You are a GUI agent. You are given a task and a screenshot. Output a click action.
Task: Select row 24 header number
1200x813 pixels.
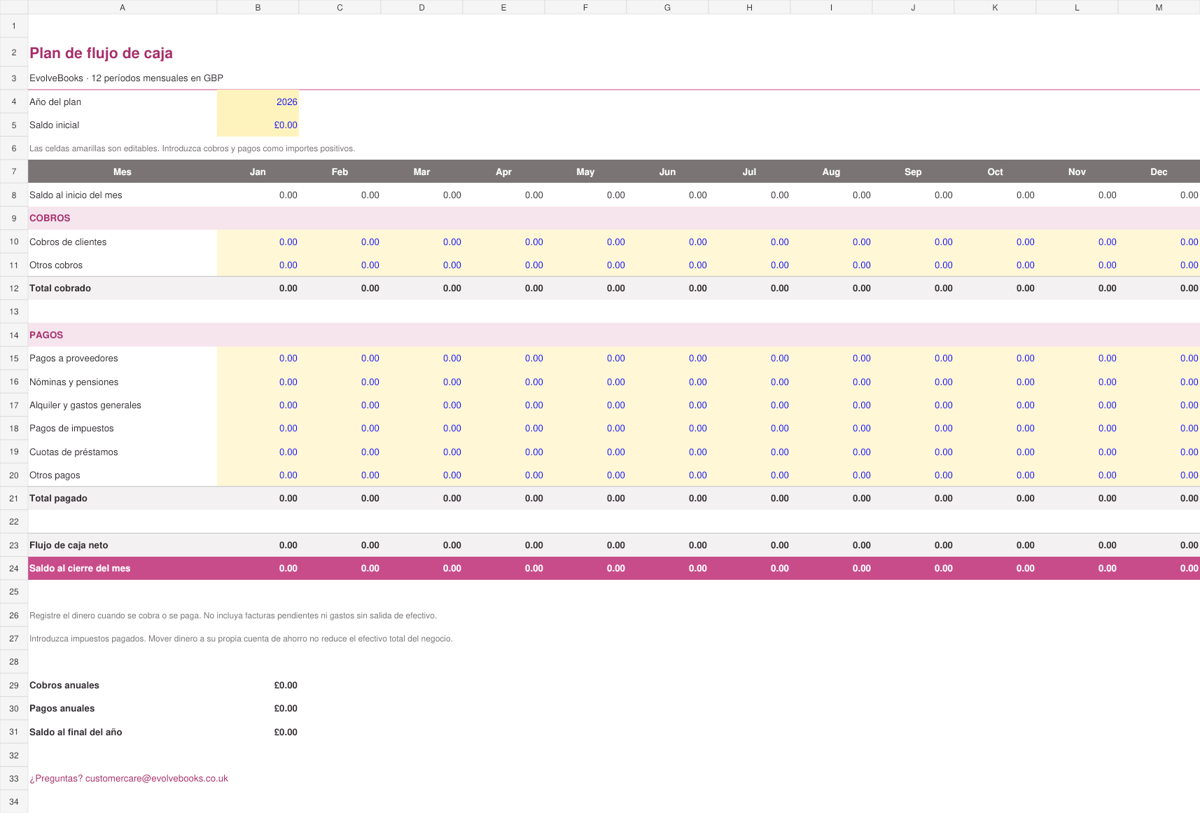(x=14, y=568)
